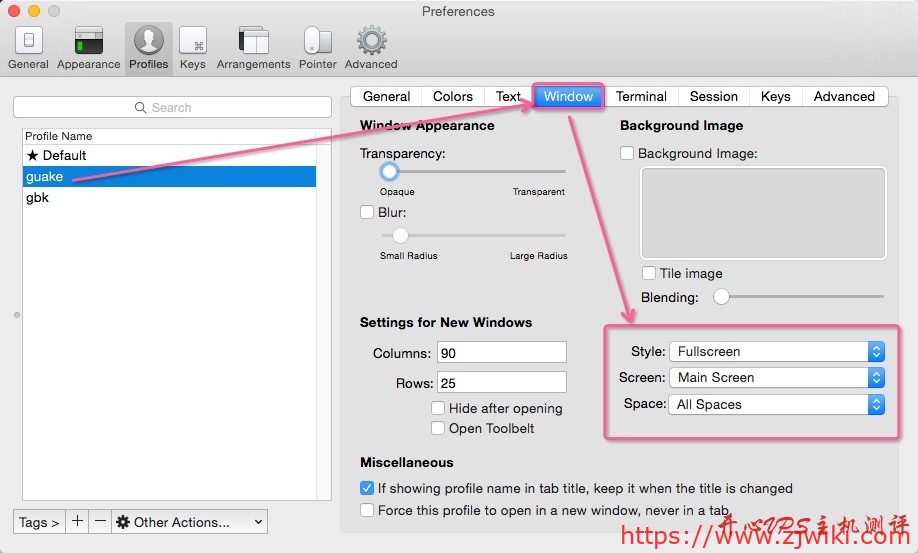Click the Transparency slider track

470,171
